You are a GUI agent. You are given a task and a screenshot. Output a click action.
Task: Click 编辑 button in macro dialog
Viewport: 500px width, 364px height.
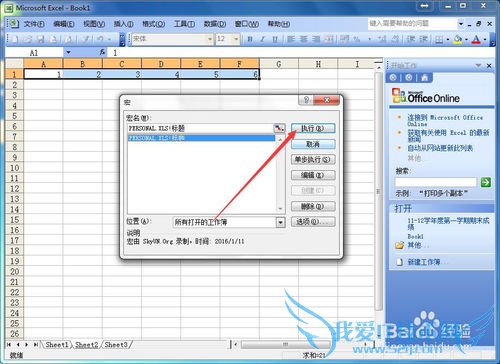click(x=313, y=175)
